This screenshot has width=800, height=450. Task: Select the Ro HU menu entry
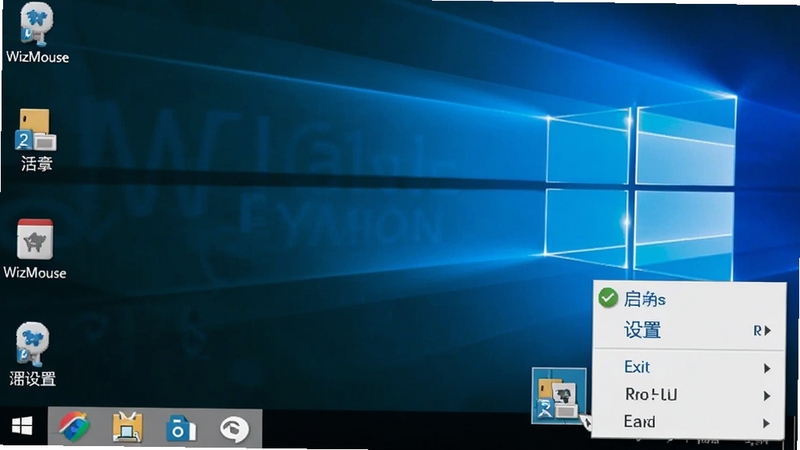(x=689, y=395)
